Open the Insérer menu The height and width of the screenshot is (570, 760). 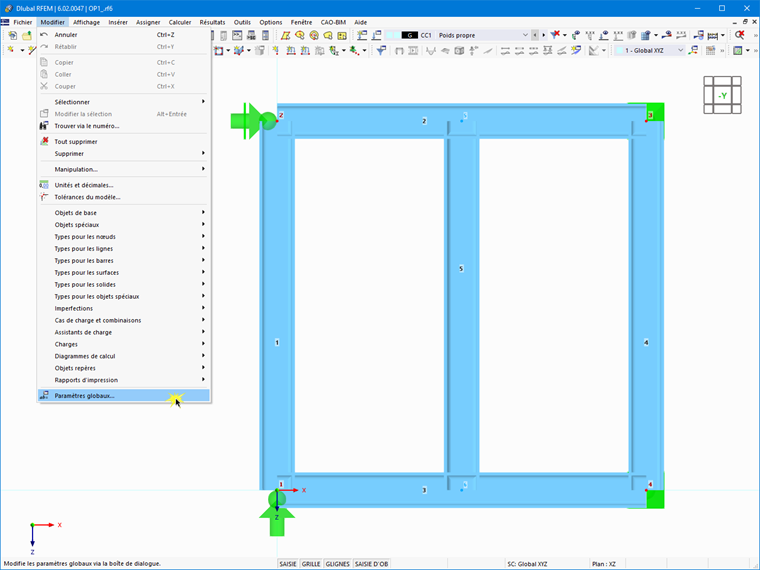118,22
